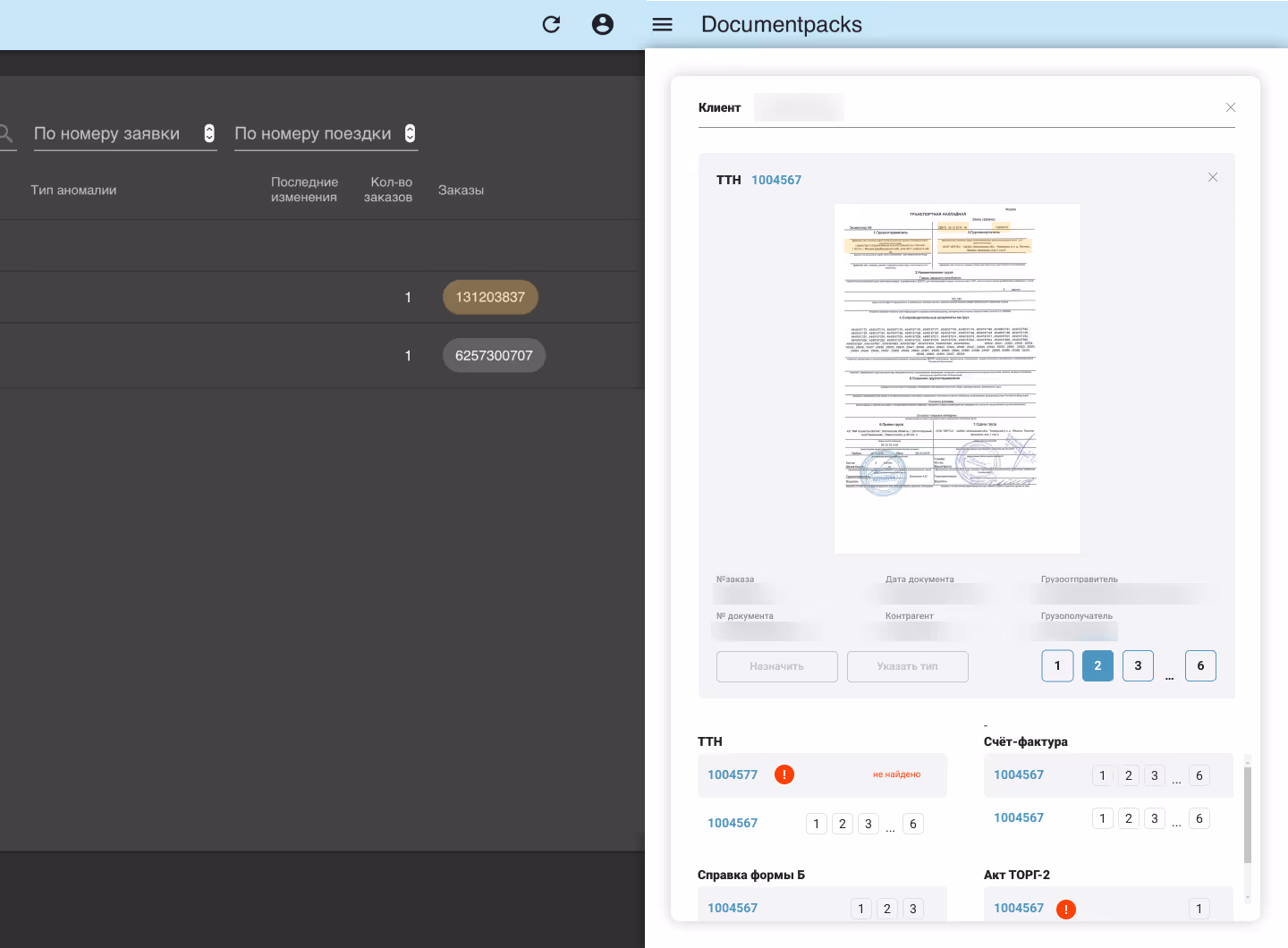
Task: Go to page 3 in the preview card pagination
Action: click(x=1138, y=665)
